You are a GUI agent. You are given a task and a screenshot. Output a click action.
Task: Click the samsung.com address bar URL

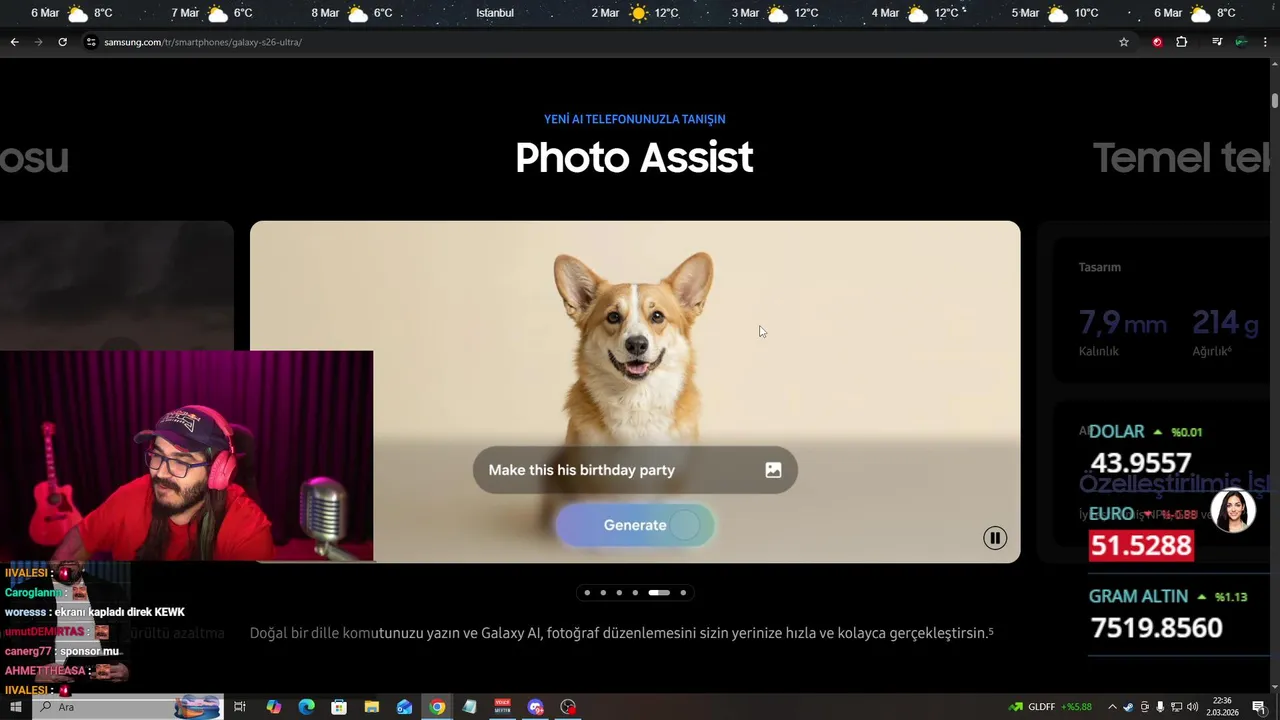pos(203,42)
